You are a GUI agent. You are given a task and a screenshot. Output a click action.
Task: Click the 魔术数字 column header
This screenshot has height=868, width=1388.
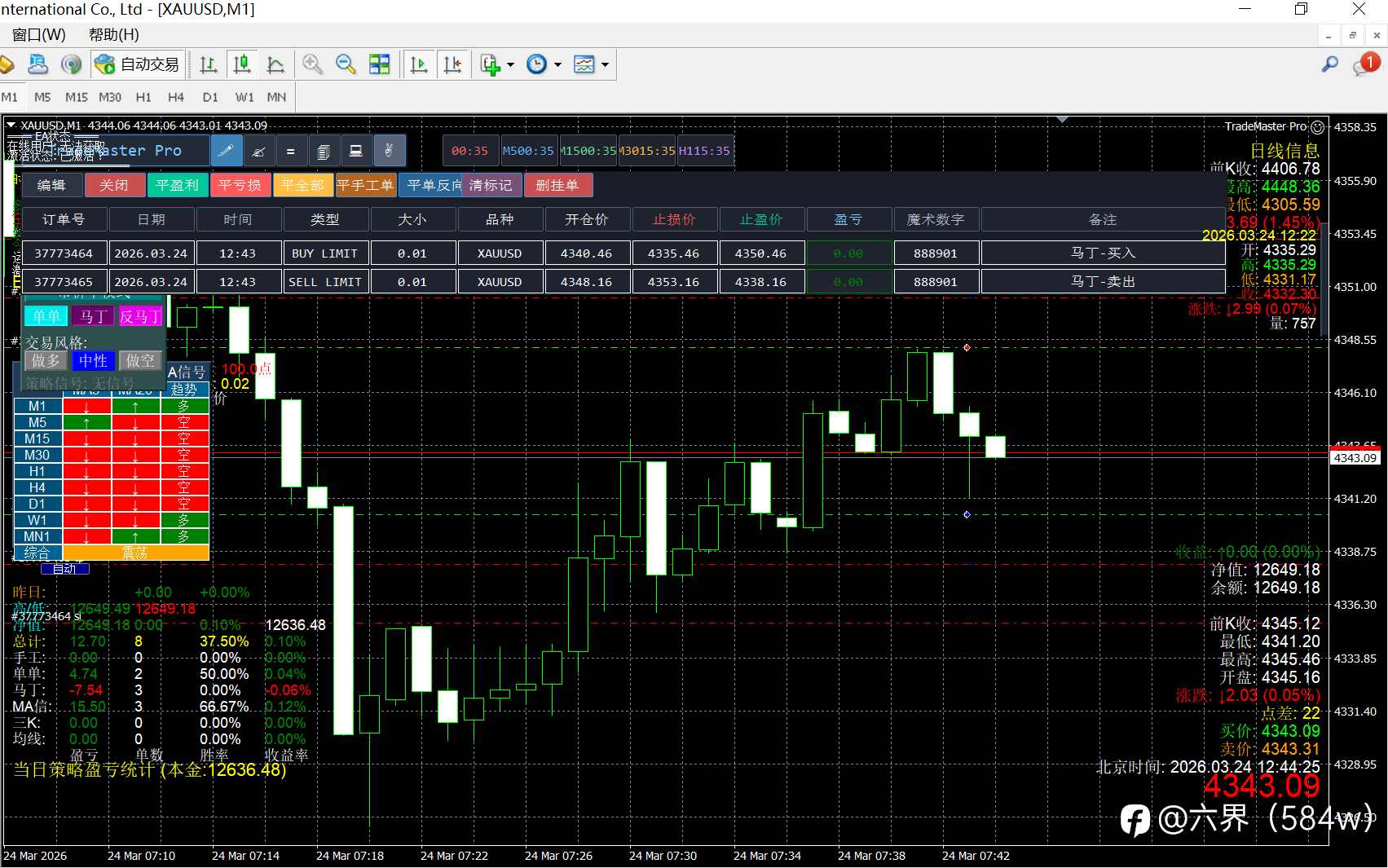936,219
